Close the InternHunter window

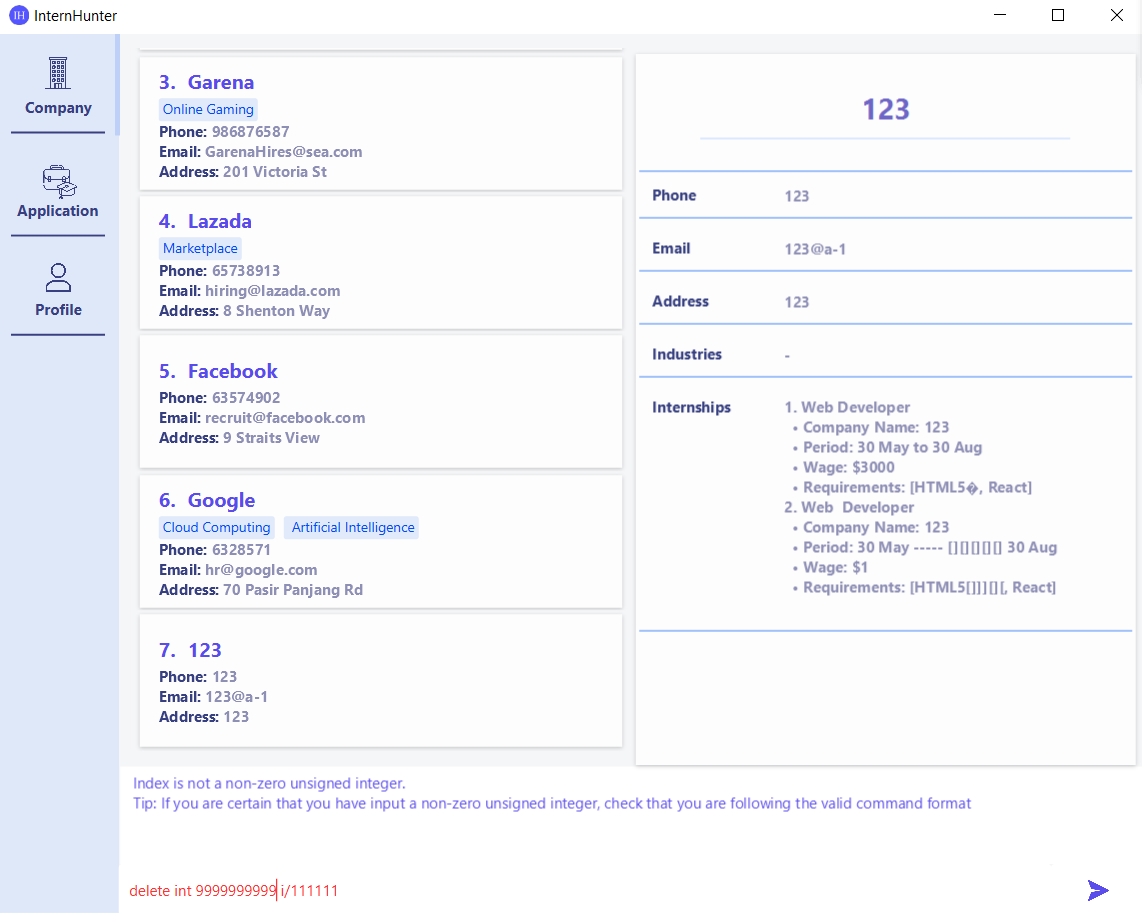click(x=1117, y=15)
